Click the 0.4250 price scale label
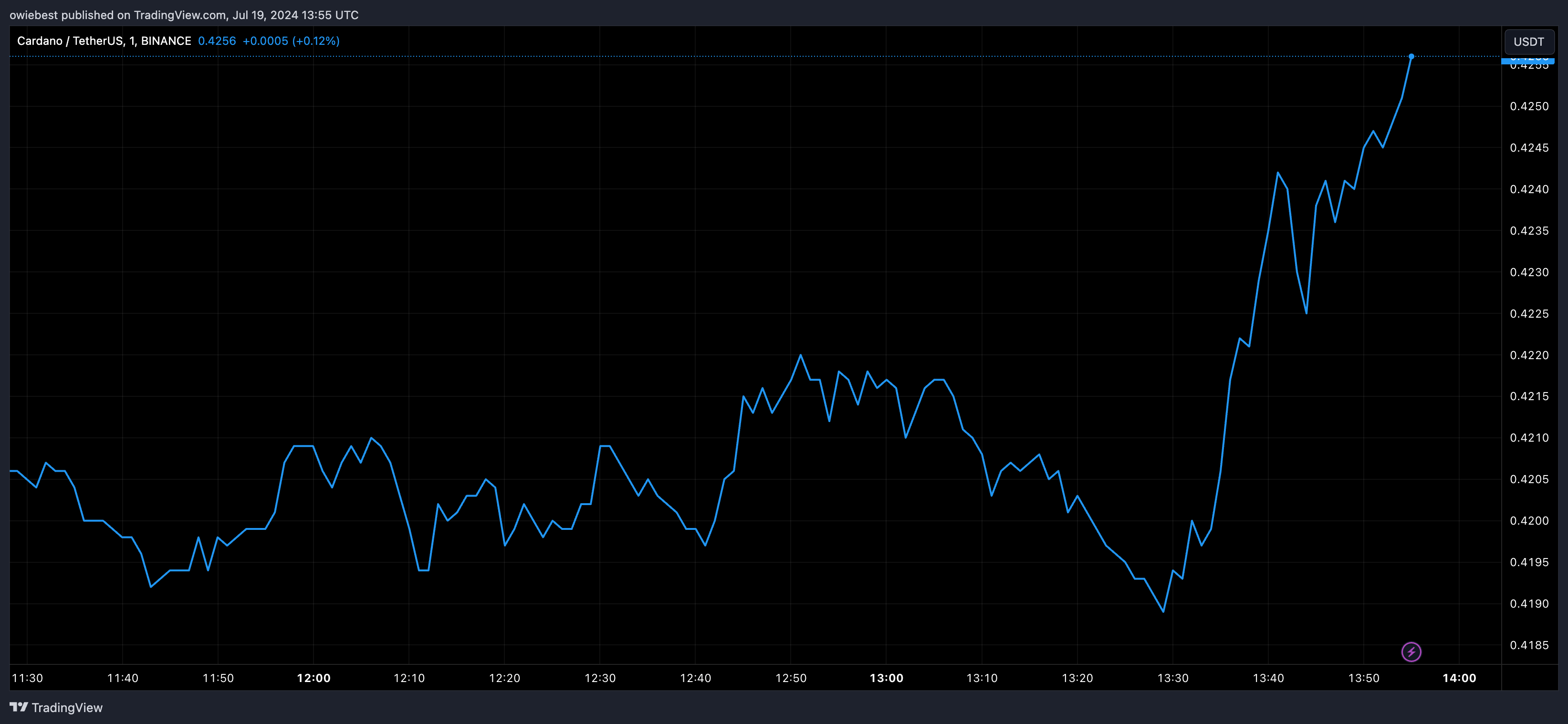The width and height of the screenshot is (1568, 724). [x=1529, y=106]
